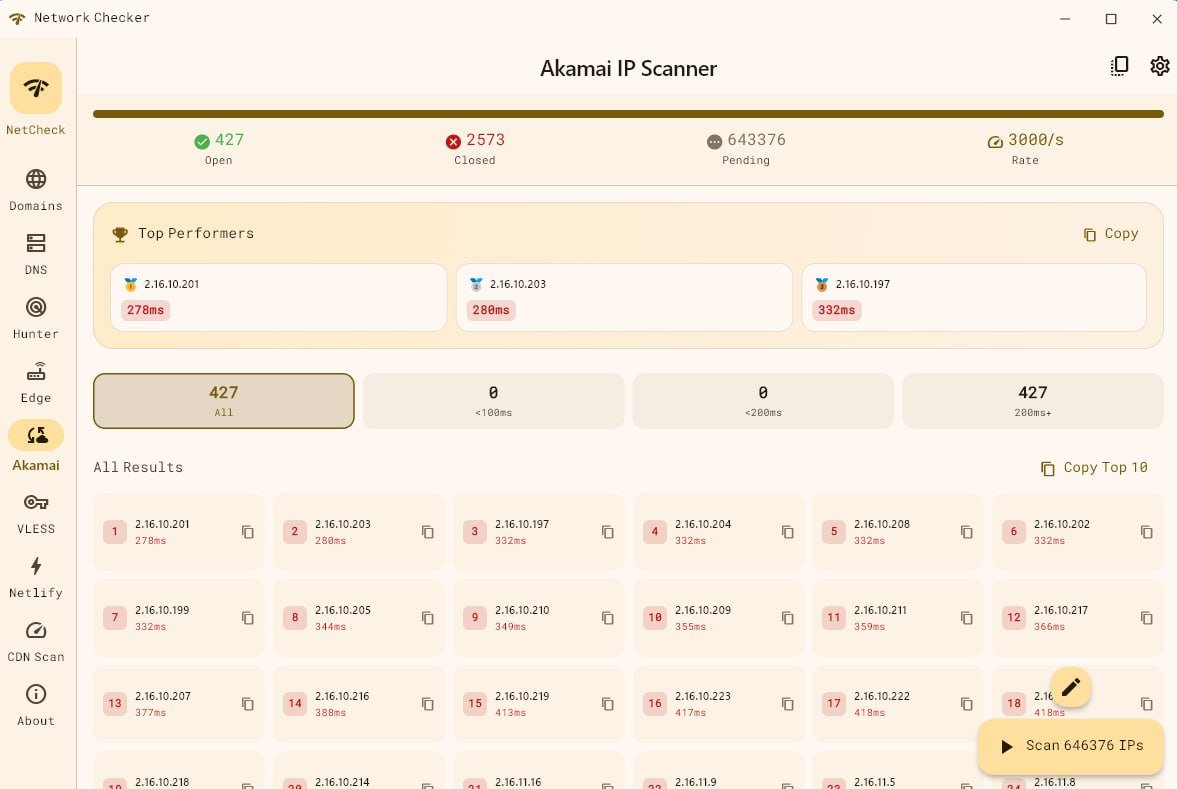Click the scan progress bar
This screenshot has height=789, width=1177.
tap(628, 114)
